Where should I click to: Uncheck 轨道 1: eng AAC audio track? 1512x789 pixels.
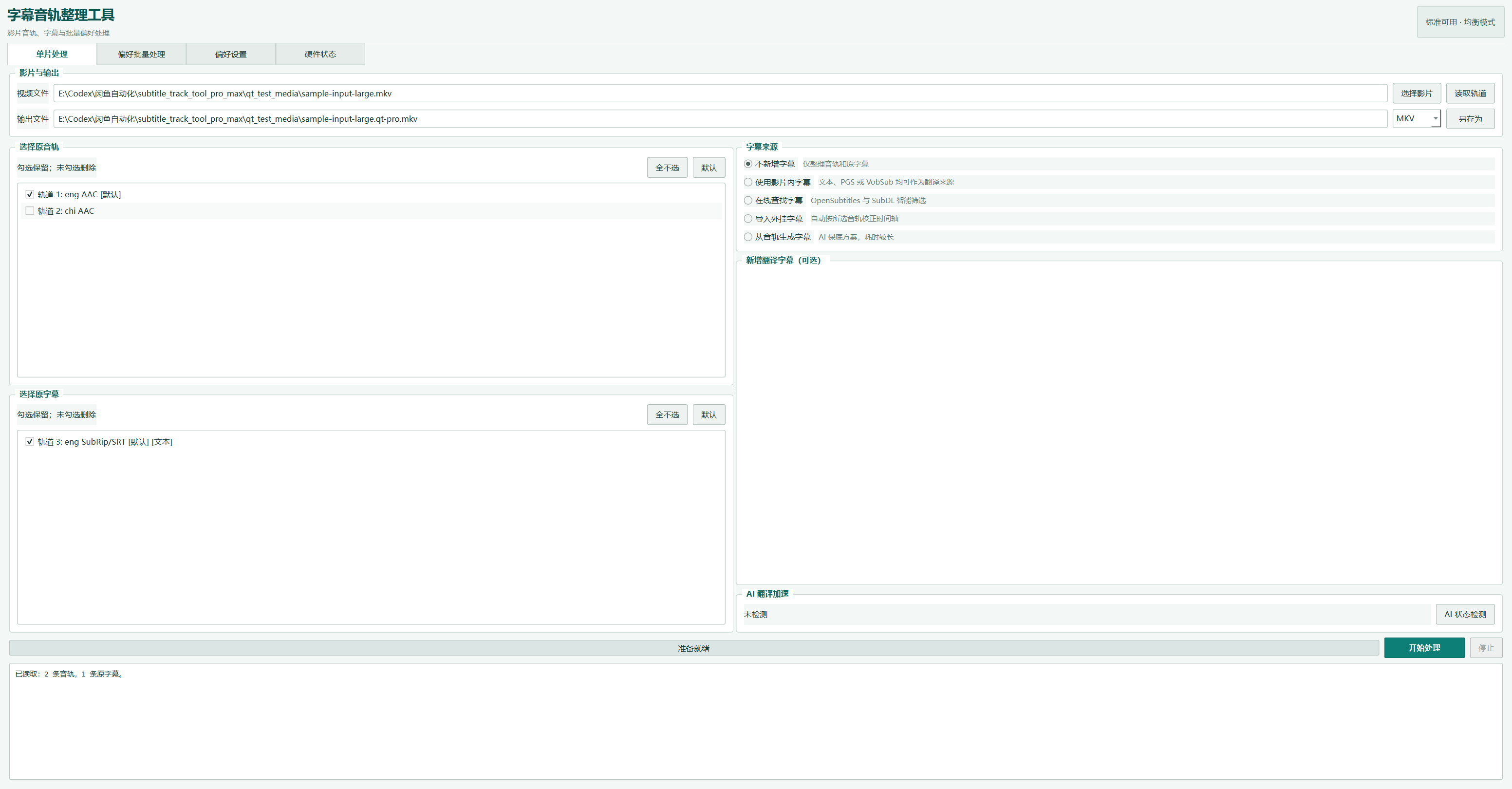pos(29,194)
